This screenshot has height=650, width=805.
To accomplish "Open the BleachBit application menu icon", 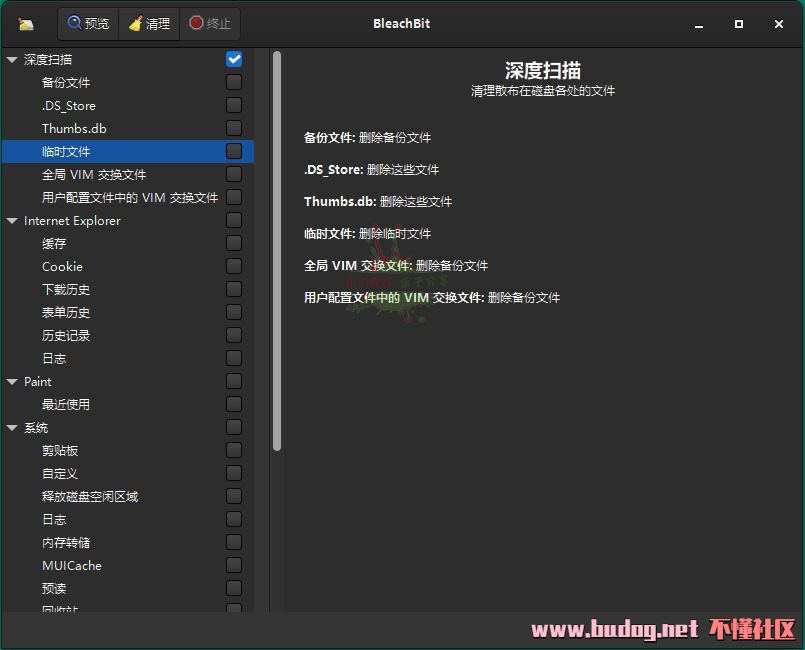I will [x=26, y=24].
